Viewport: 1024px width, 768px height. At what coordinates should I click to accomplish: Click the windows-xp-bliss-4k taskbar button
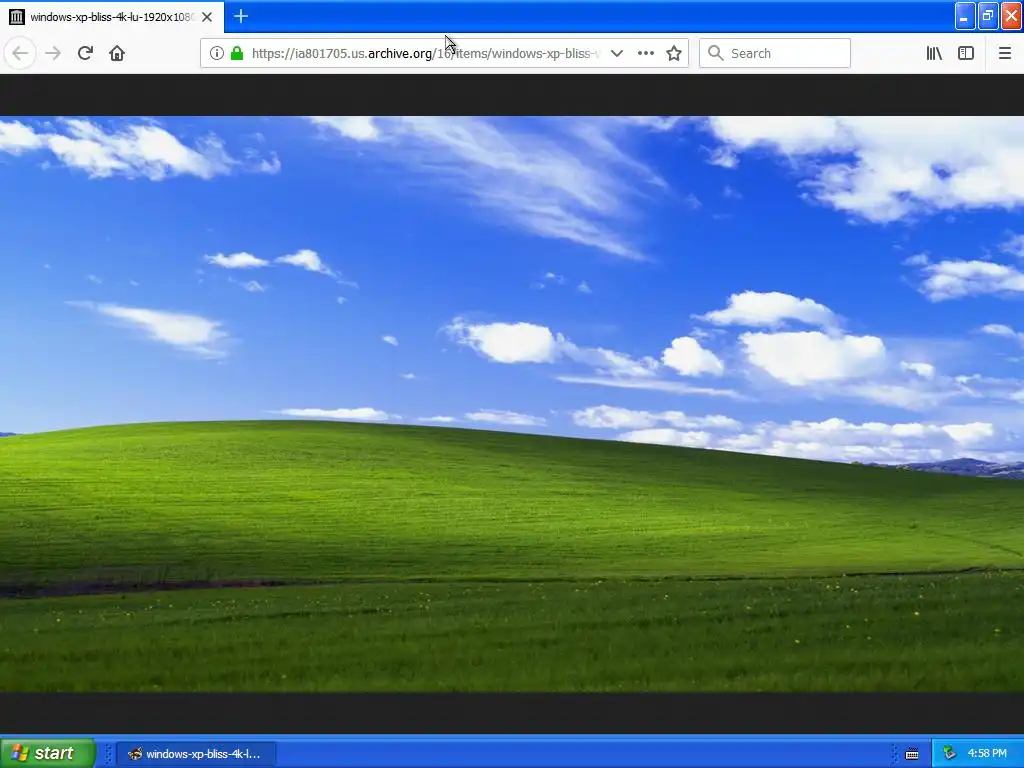coord(196,754)
